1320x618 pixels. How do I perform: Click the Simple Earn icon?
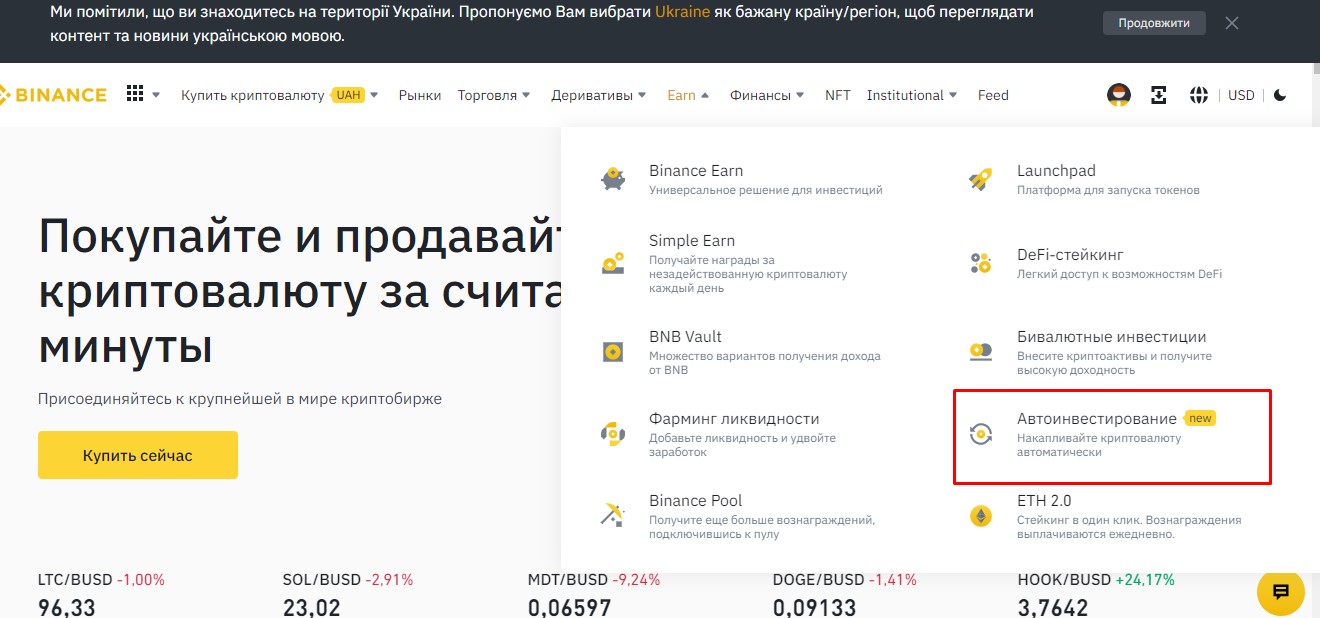(613, 263)
